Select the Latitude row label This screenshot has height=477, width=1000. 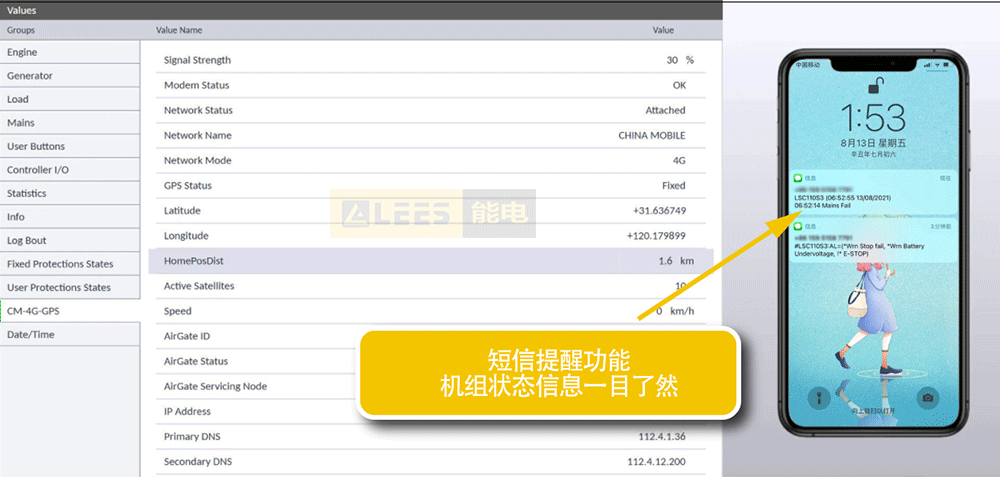182,211
